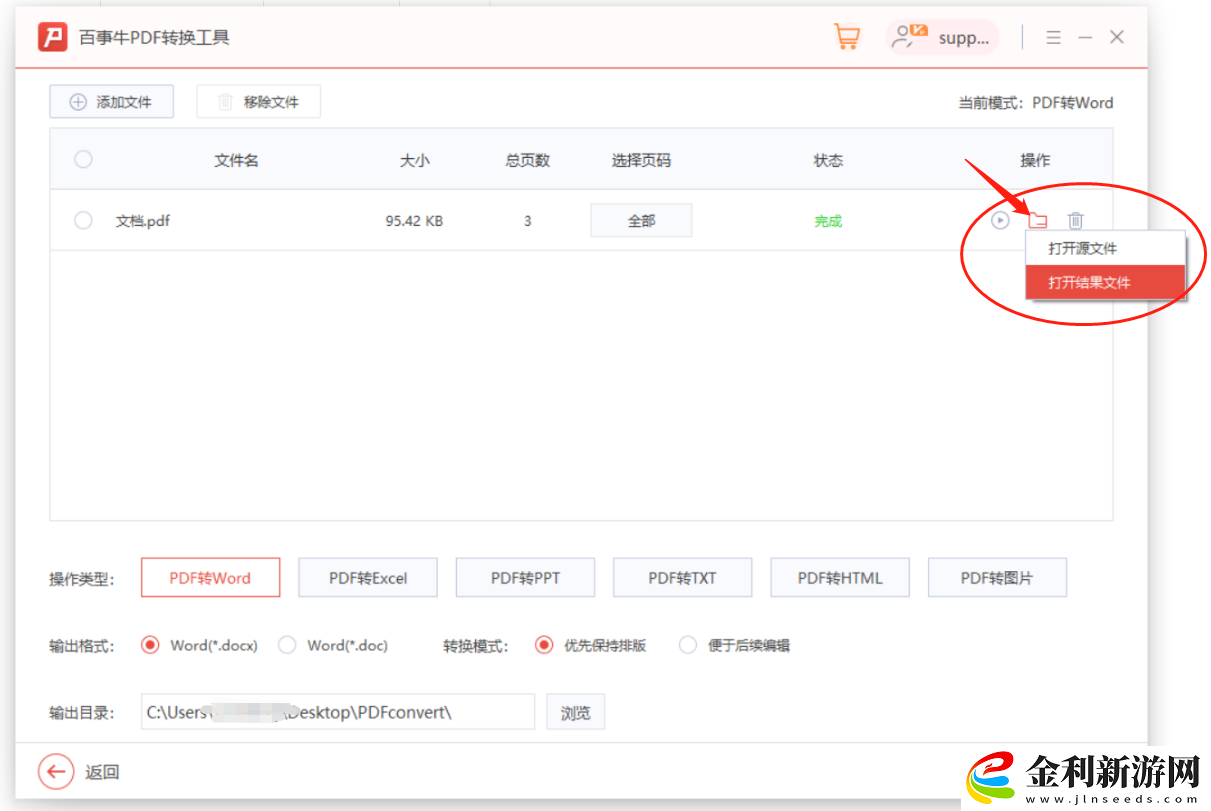Select the 打开源文件 menu entry
The image size is (1211, 811).
click(1105, 248)
